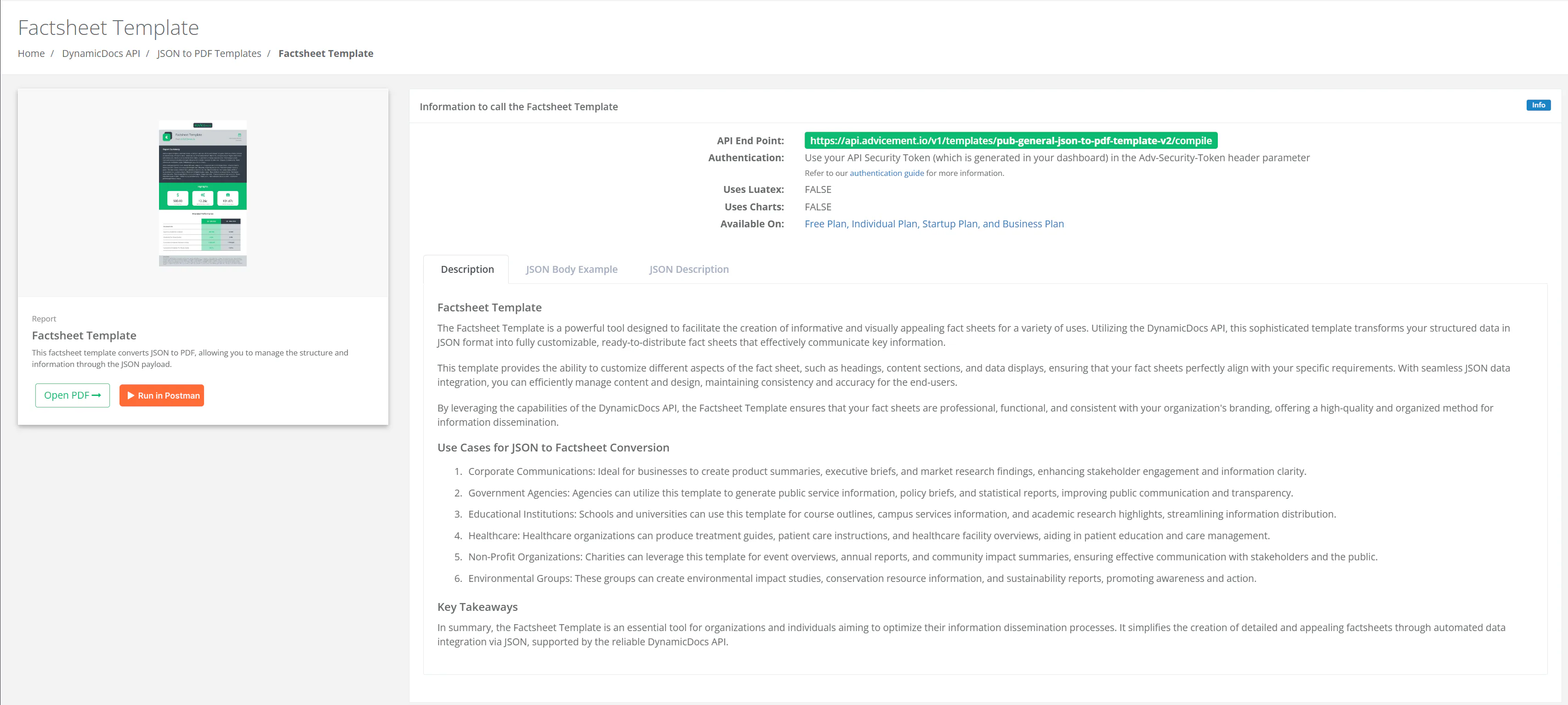Click the Corporate Communications list item
Image resolution: width=1568 pixels, height=705 pixels.
pos(887,471)
